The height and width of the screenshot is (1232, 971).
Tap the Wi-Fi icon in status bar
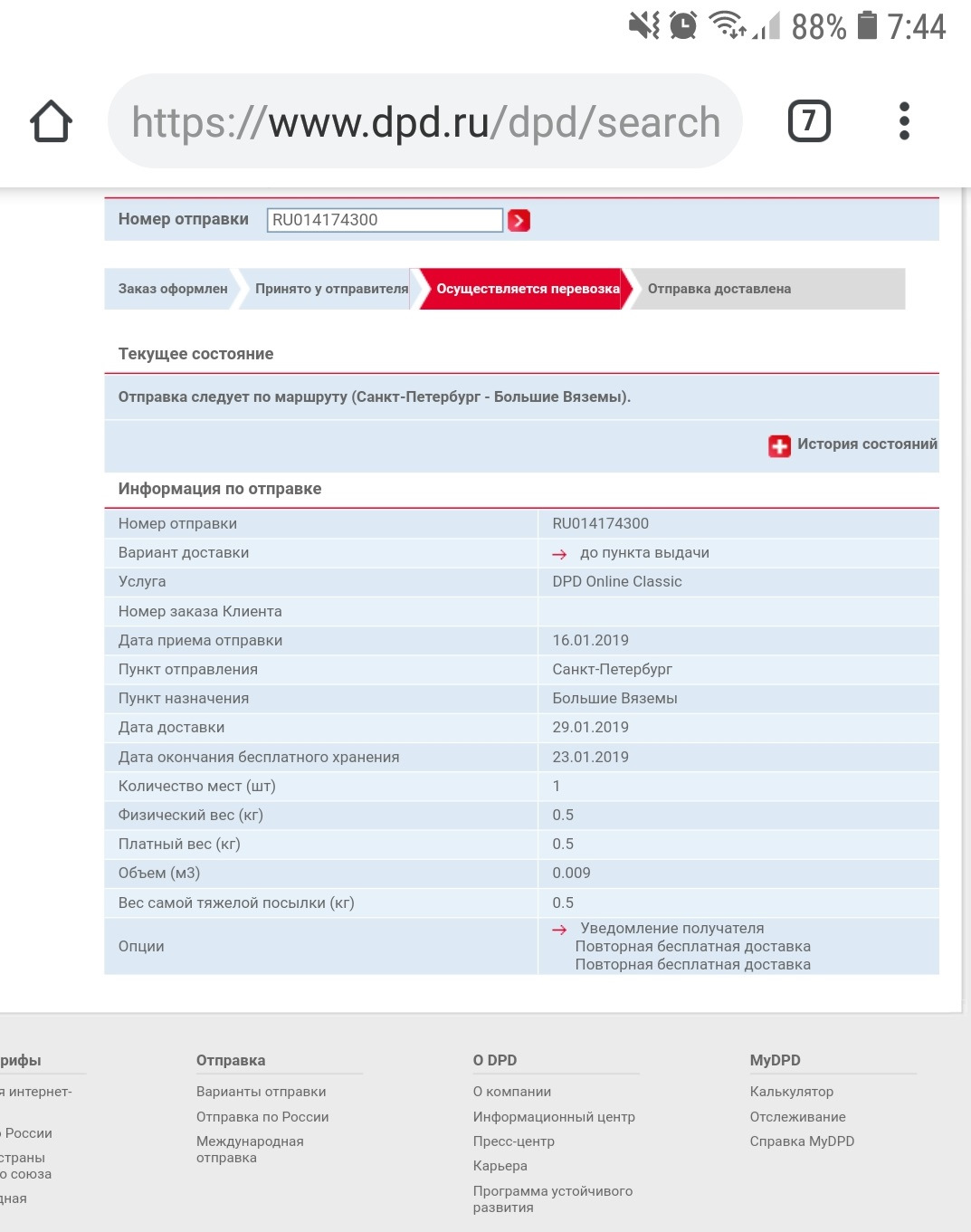(x=728, y=25)
